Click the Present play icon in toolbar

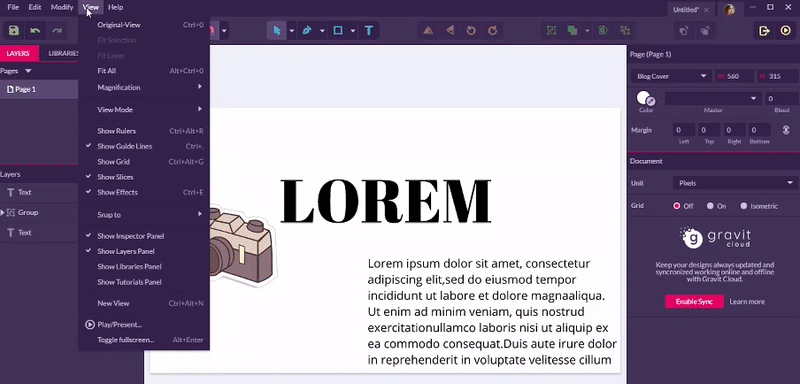coord(785,31)
